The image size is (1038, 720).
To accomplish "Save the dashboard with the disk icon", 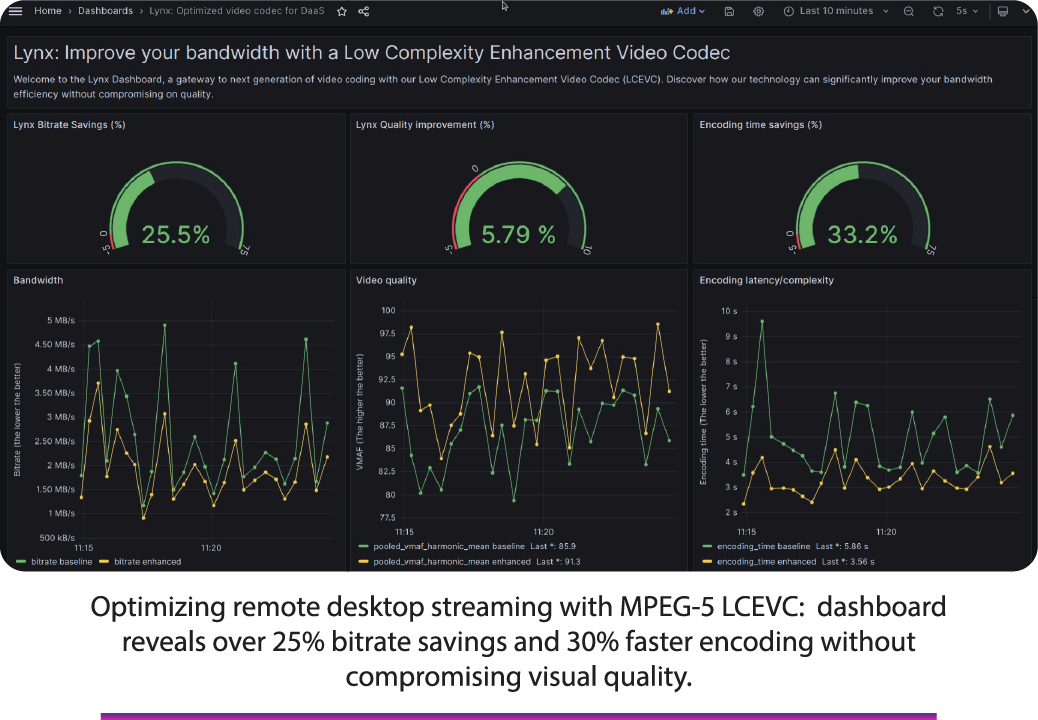I will click(729, 12).
